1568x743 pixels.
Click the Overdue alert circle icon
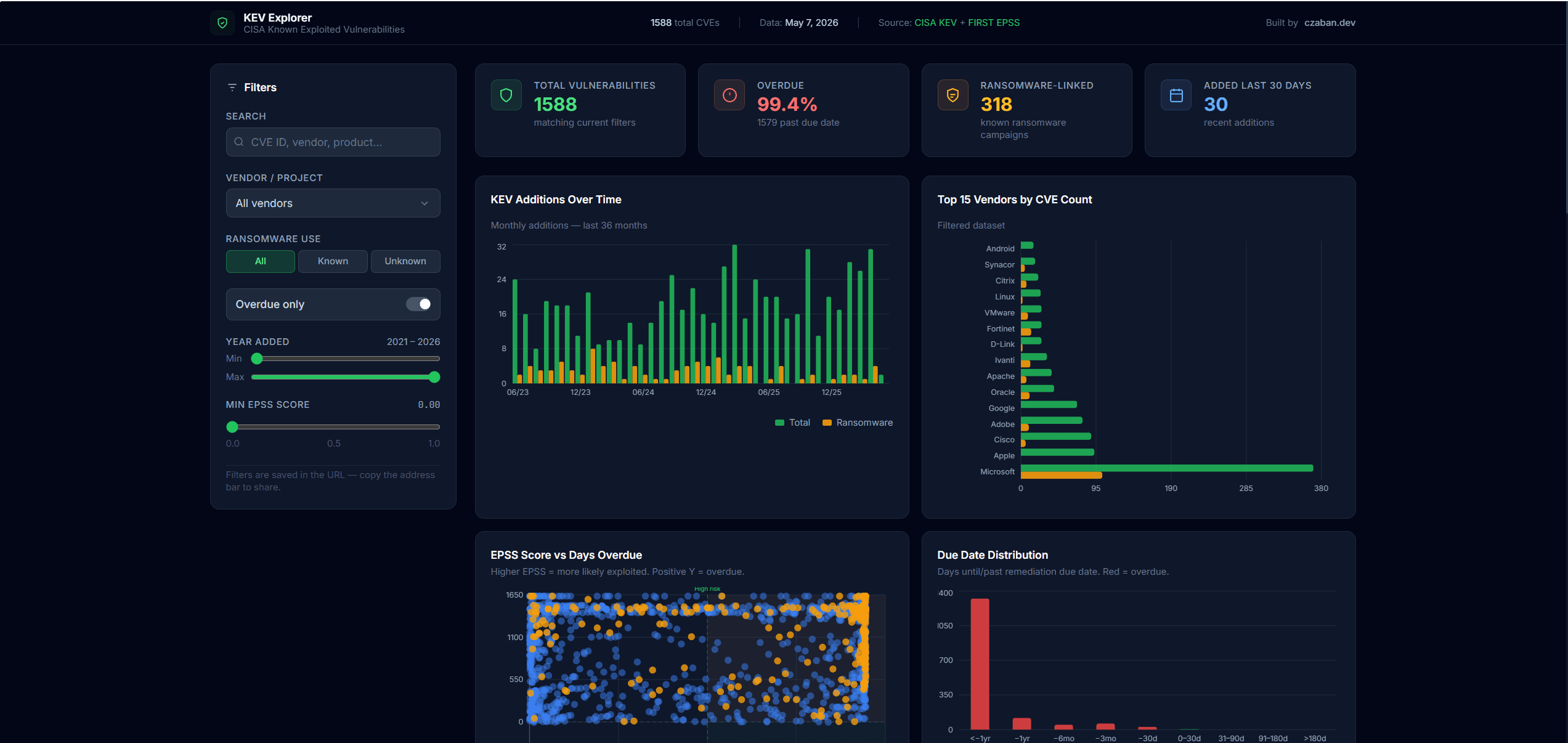pyautogui.click(x=729, y=95)
